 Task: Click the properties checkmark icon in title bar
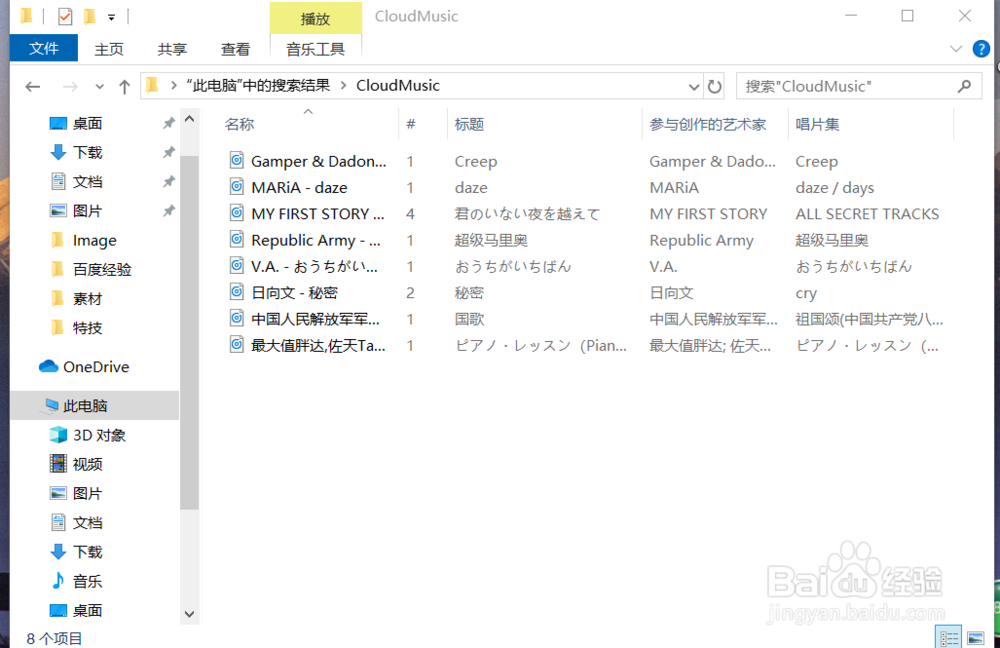point(65,16)
